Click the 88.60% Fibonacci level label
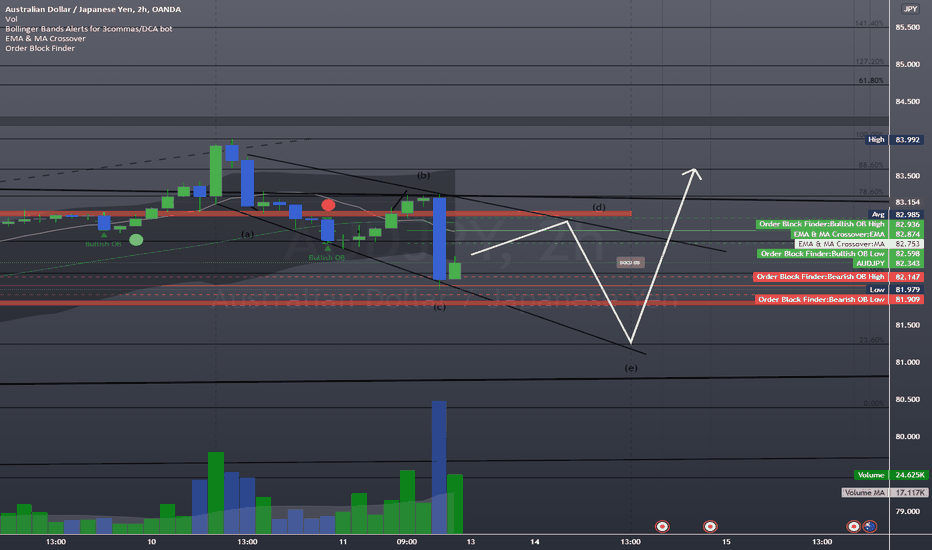This screenshot has height=550, width=932. (x=871, y=165)
